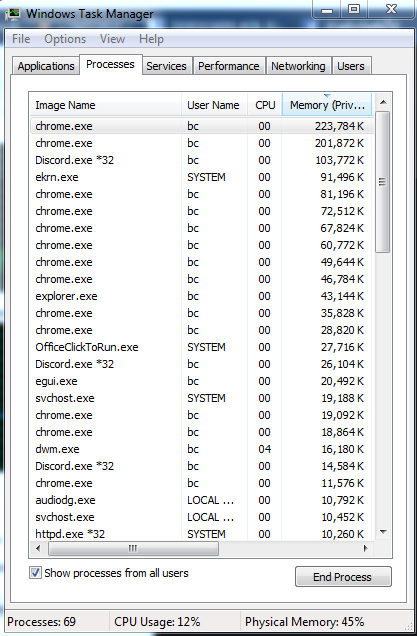Select the explorer.exe process row
Image resolution: width=417 pixels, height=636 pixels.
(x=202, y=296)
